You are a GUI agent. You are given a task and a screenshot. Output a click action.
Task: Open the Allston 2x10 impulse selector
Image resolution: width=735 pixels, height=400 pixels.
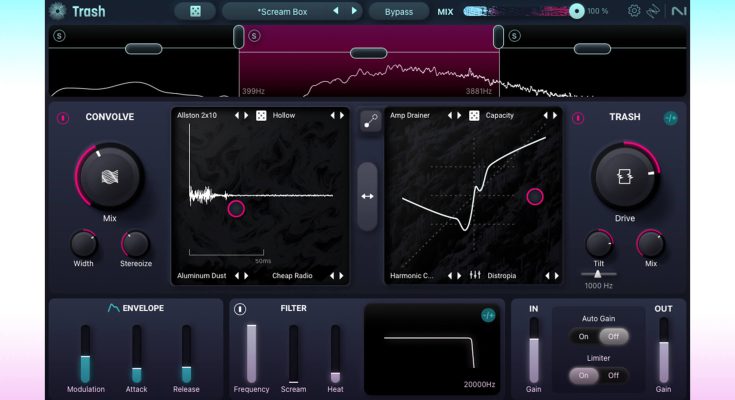click(196, 116)
